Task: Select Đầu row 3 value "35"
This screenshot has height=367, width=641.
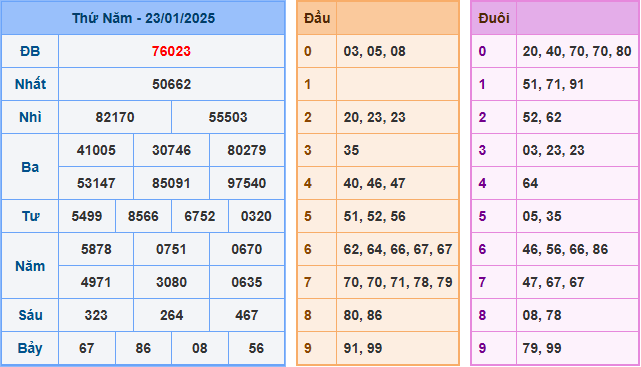Action: [351, 150]
